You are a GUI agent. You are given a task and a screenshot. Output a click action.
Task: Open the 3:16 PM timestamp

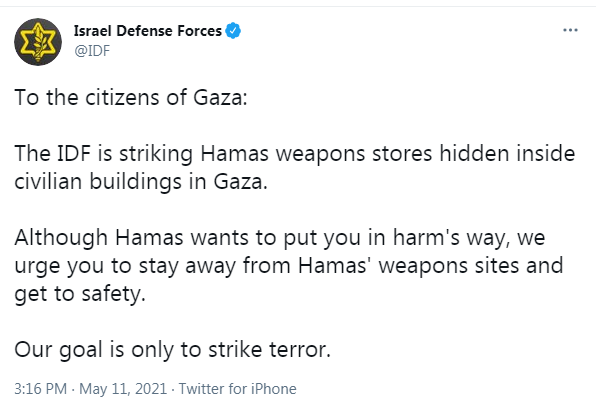tap(40, 389)
